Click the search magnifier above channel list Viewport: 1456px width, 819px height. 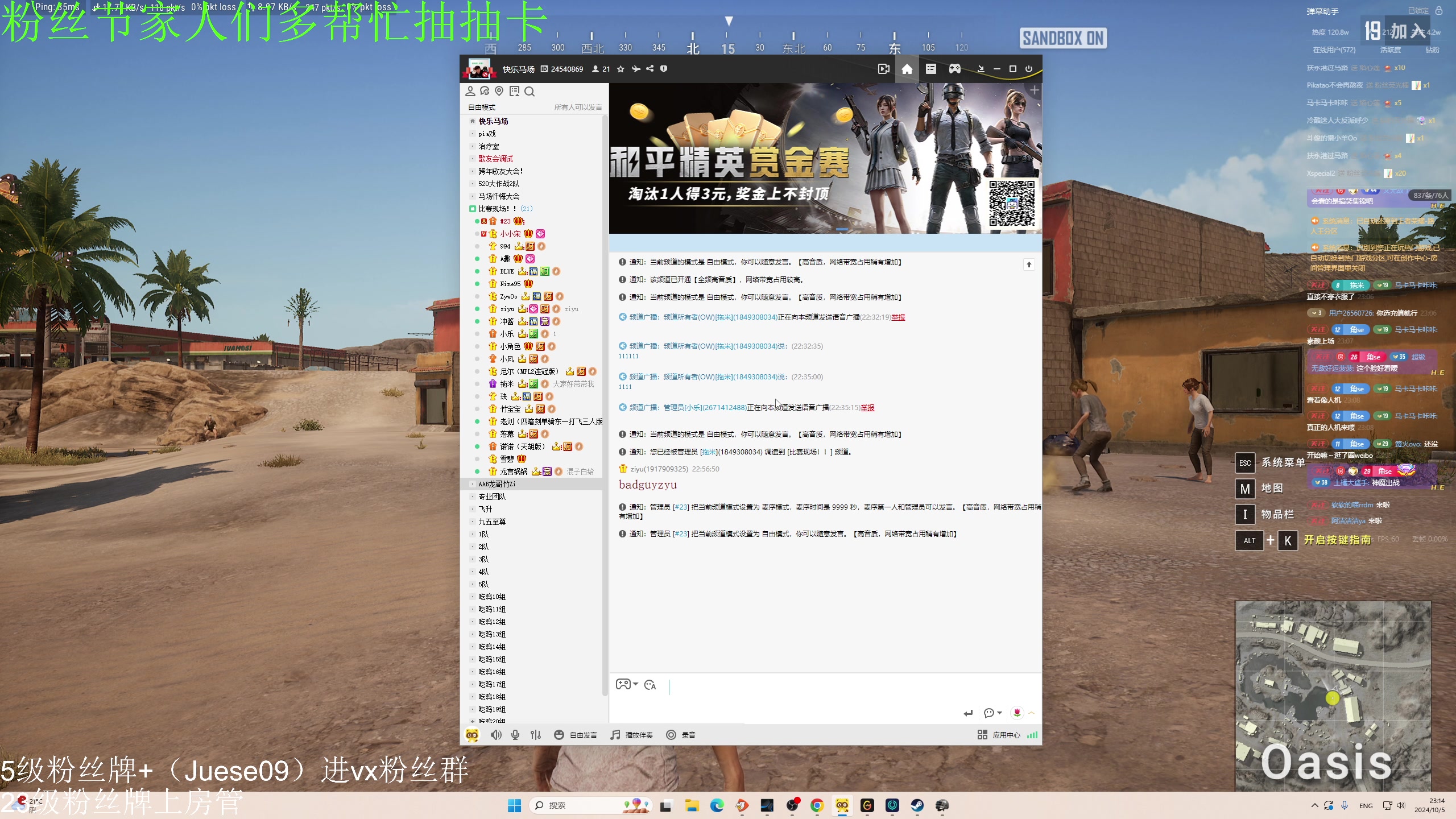click(x=530, y=91)
